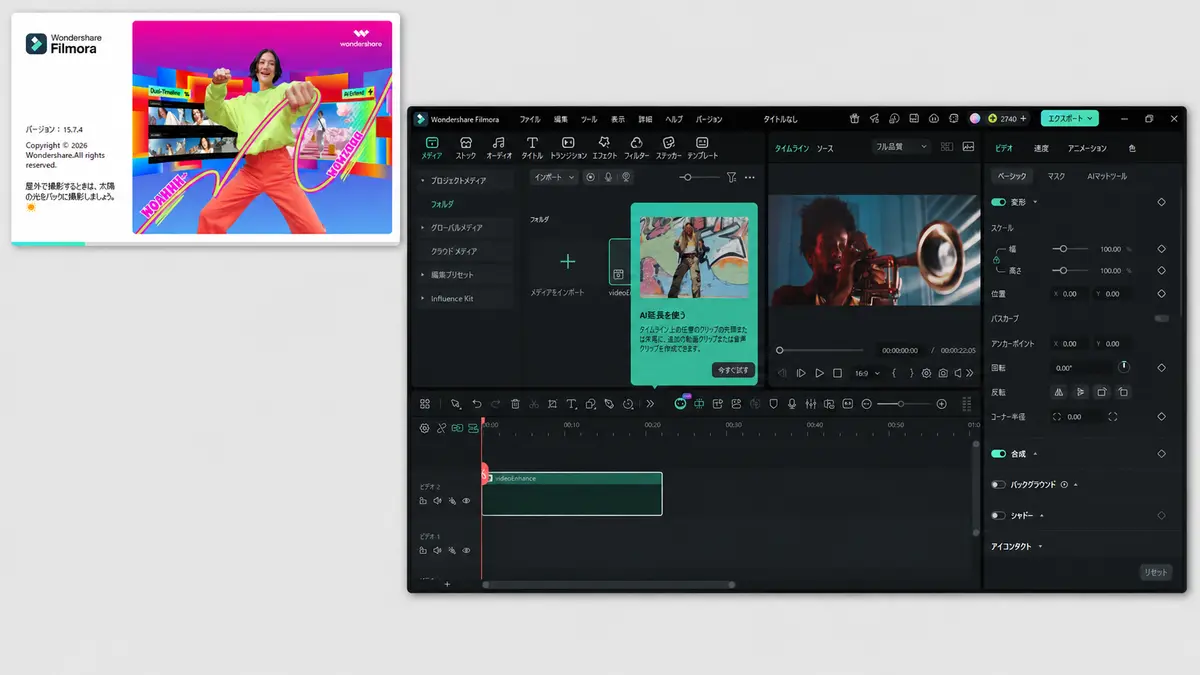Select the crop tool in timeline toolbar
This screenshot has height=675, width=1200.
[x=553, y=404]
